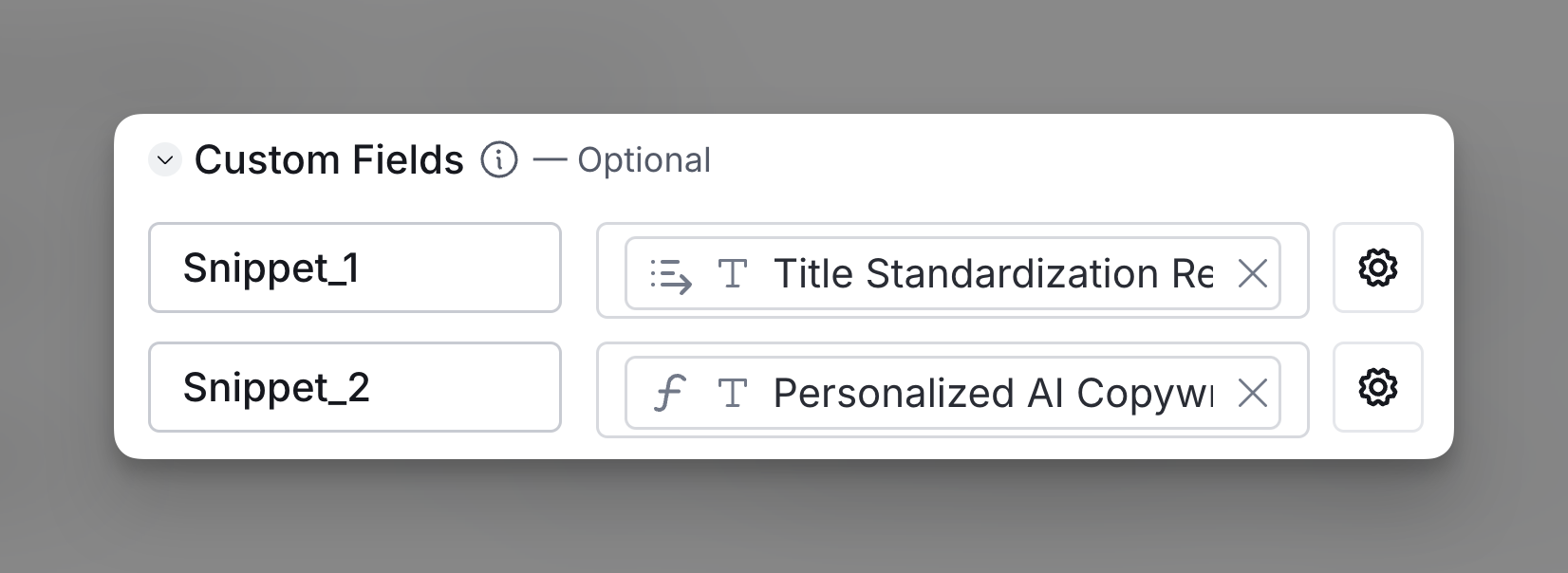This screenshot has height=573, width=1568.
Task: Select the Personalized AI Copyw chip label
Action: pos(994,393)
